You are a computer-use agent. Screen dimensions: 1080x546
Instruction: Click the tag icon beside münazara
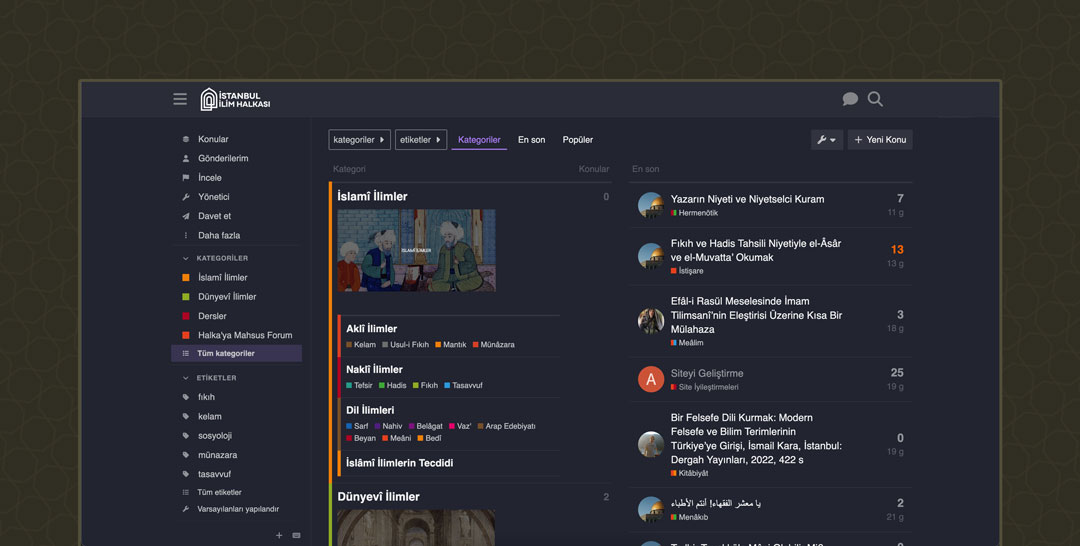click(x=185, y=455)
